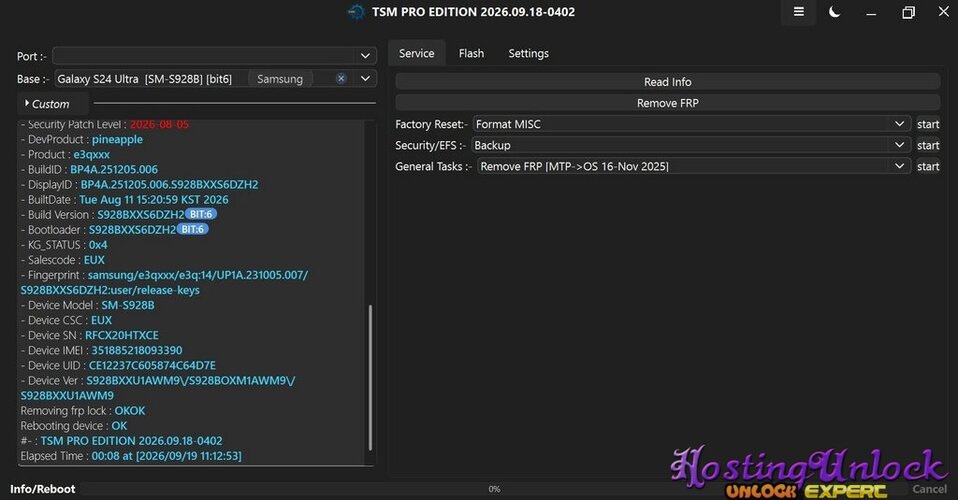
Task: Click the BIT:6 badge on Build Version
Action: click(201, 215)
